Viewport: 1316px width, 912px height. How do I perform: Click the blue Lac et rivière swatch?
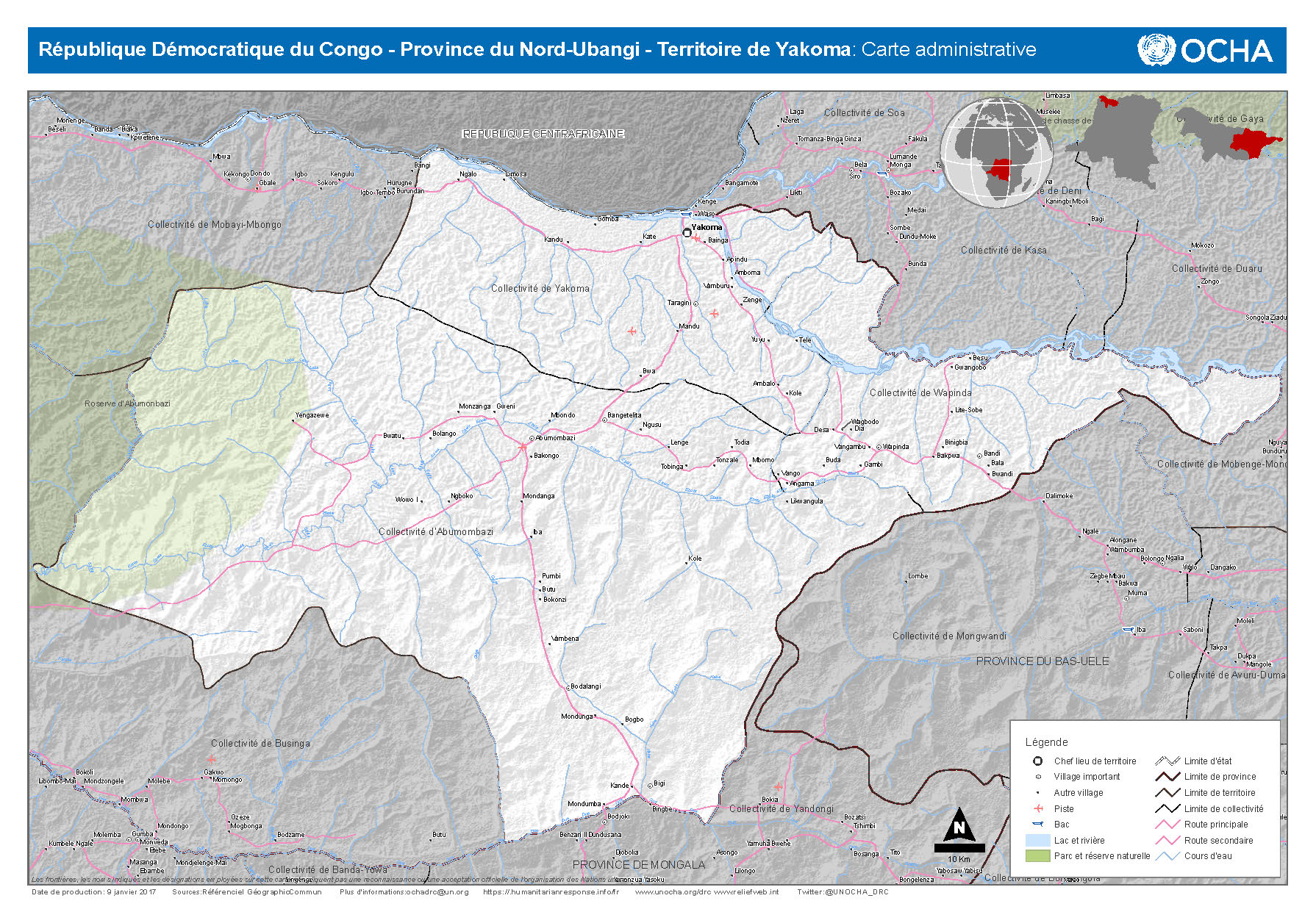tap(1037, 840)
